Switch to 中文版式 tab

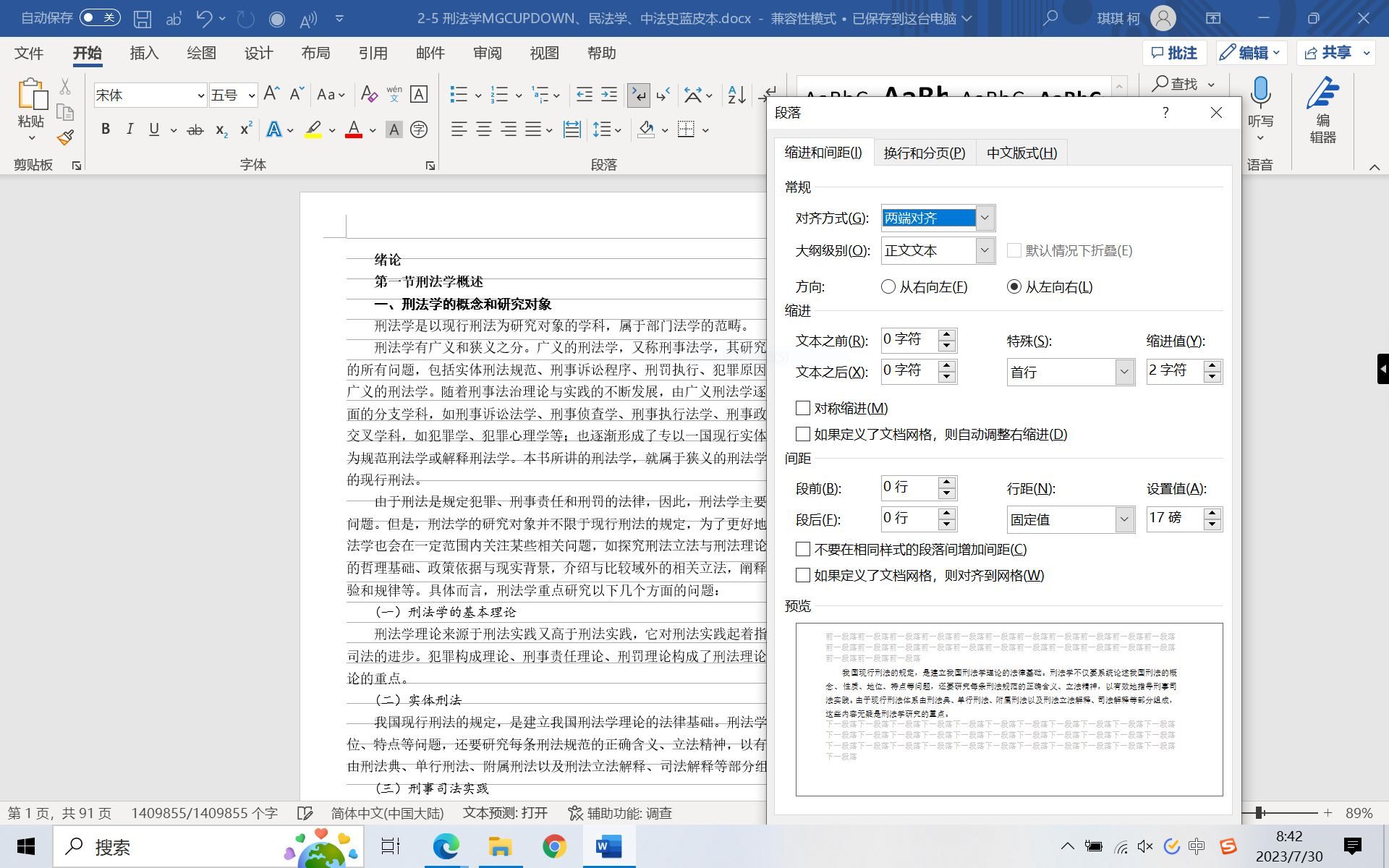click(x=1021, y=153)
